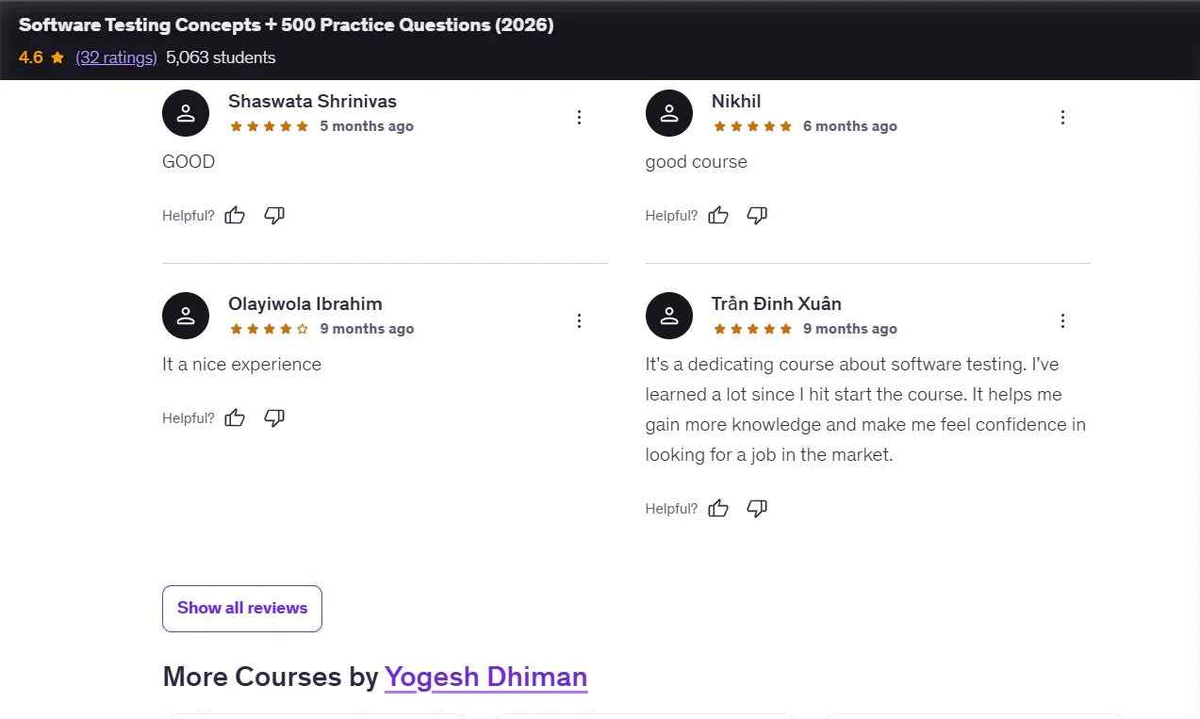
Task: Open the three-dot menu on Nikhil's review
Action: tap(1063, 117)
